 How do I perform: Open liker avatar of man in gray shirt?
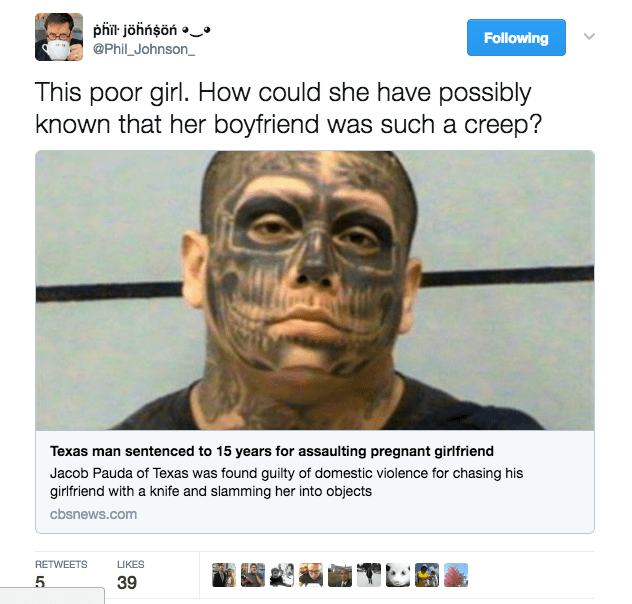tap(253, 575)
